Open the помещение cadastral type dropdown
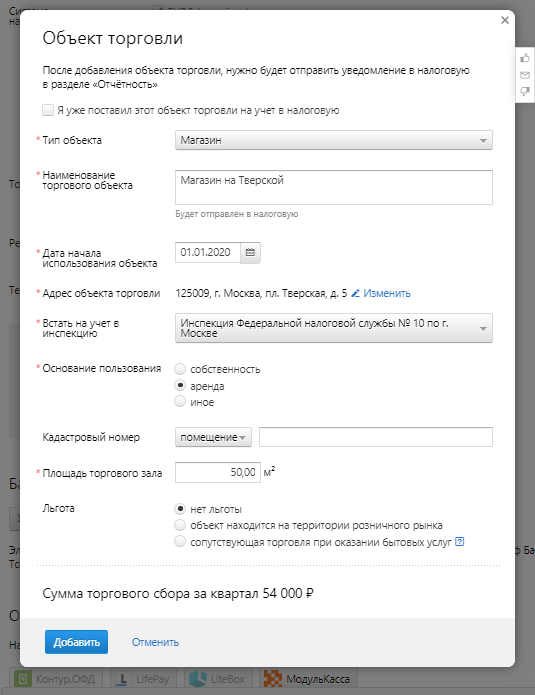Image resolution: width=535 pixels, height=695 pixels. point(213,437)
